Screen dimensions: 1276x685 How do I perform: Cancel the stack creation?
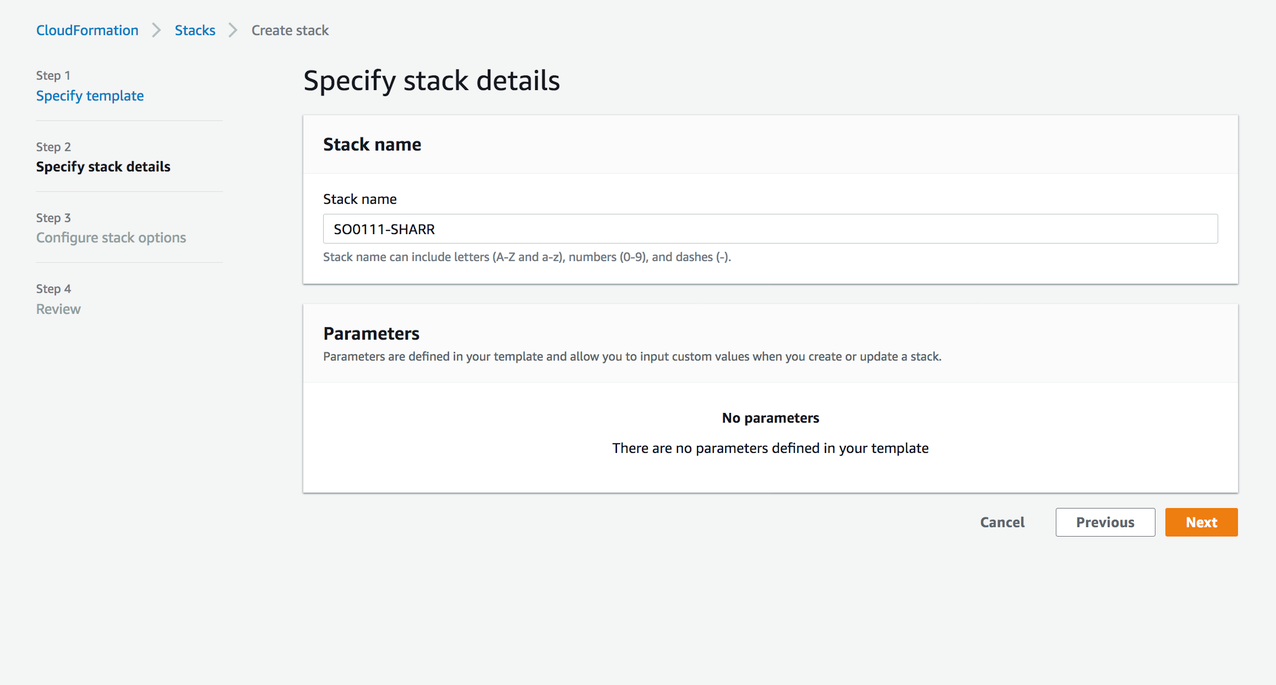click(1001, 521)
